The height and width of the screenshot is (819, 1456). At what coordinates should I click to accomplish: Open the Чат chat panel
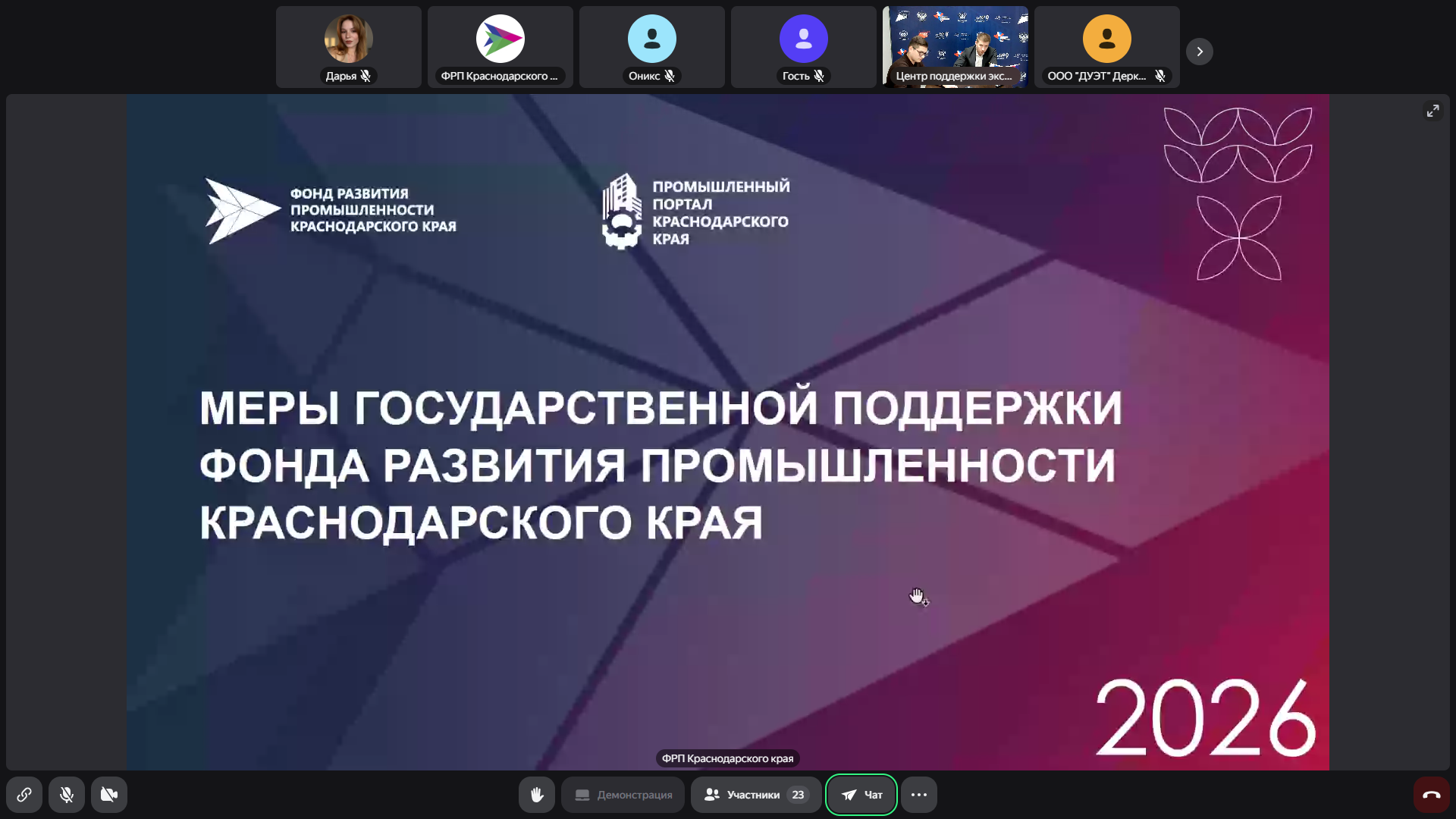[x=861, y=795]
